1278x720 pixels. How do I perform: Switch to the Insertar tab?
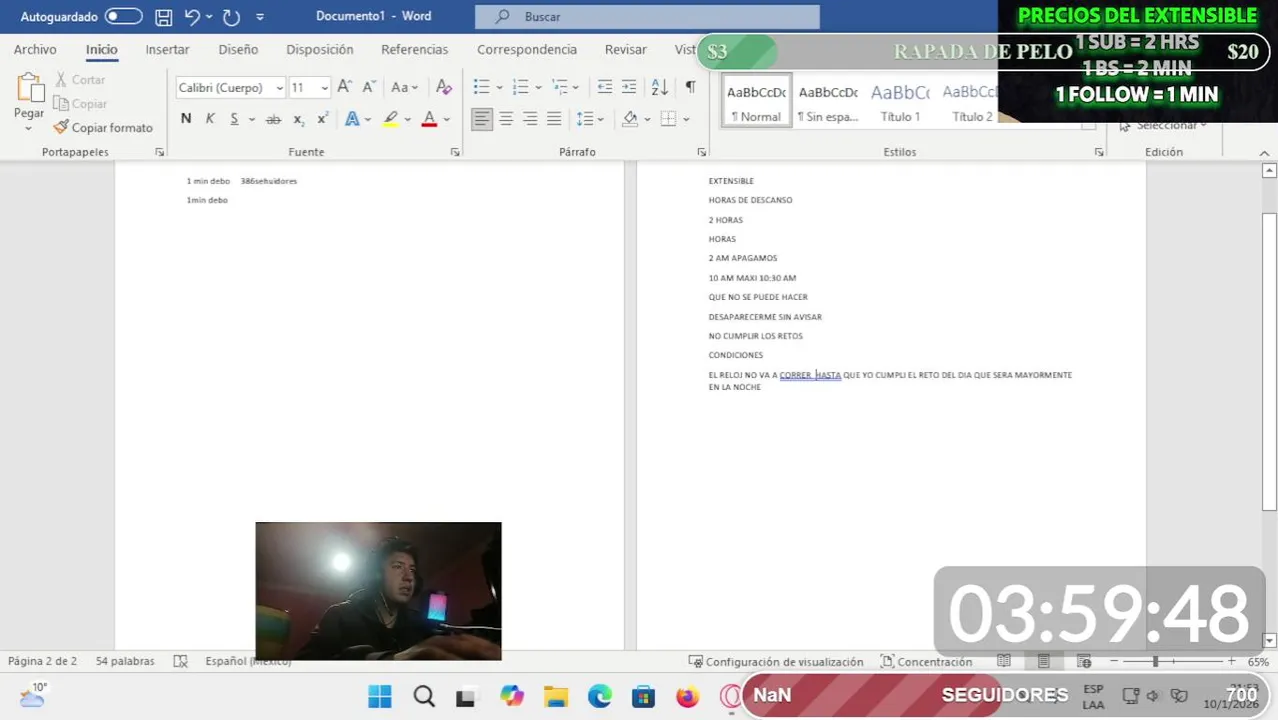click(x=167, y=49)
